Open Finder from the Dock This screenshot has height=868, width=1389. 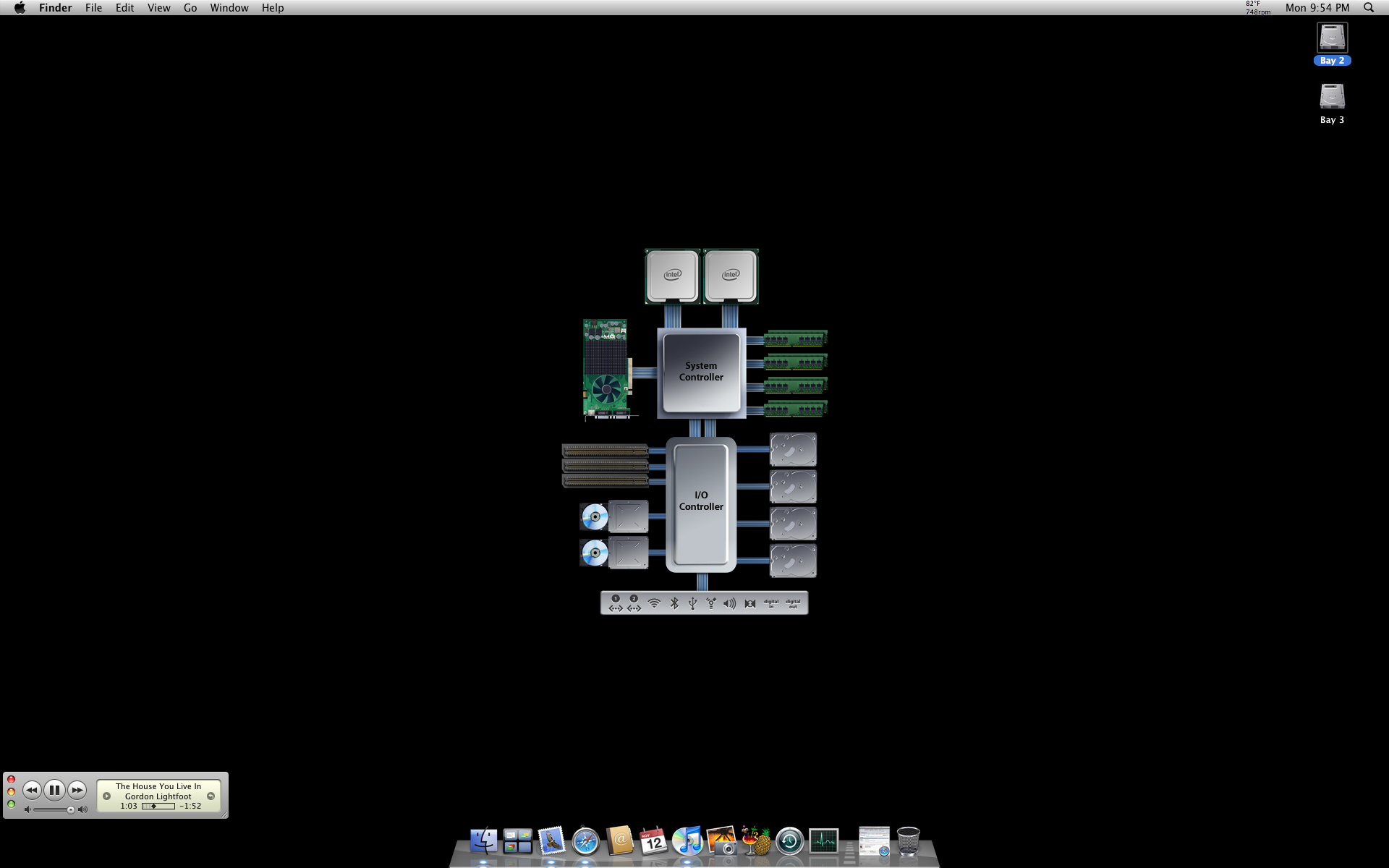point(483,842)
